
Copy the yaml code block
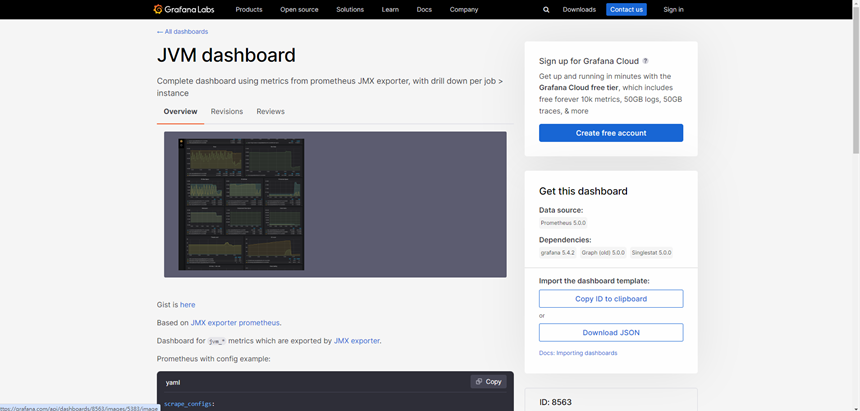(x=488, y=382)
